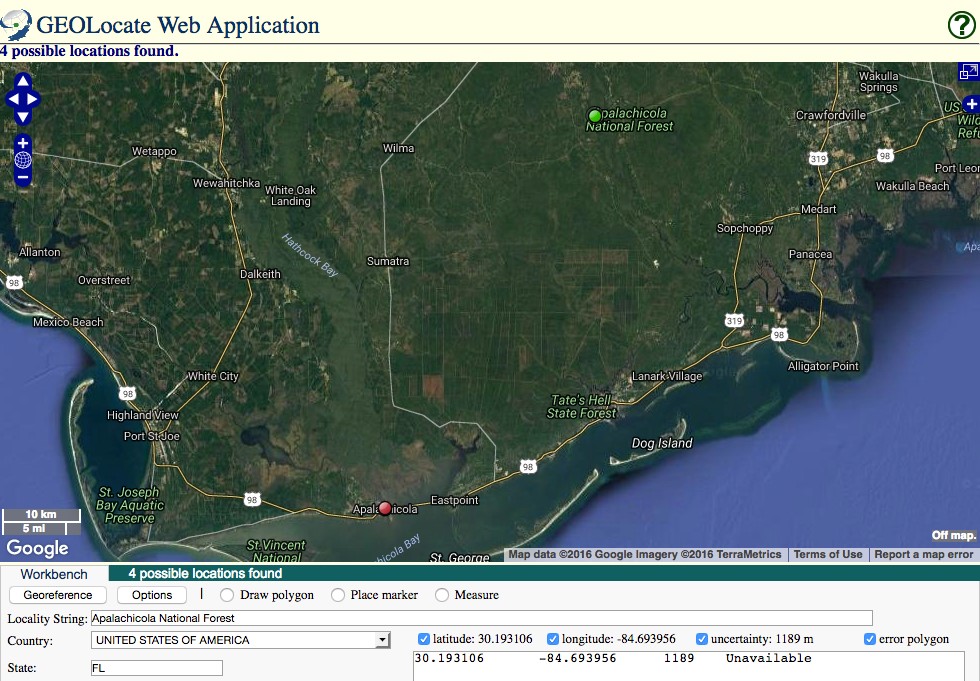The height and width of the screenshot is (681, 980).
Task: Select the Draw polygon radio button
Action: [x=227, y=595]
